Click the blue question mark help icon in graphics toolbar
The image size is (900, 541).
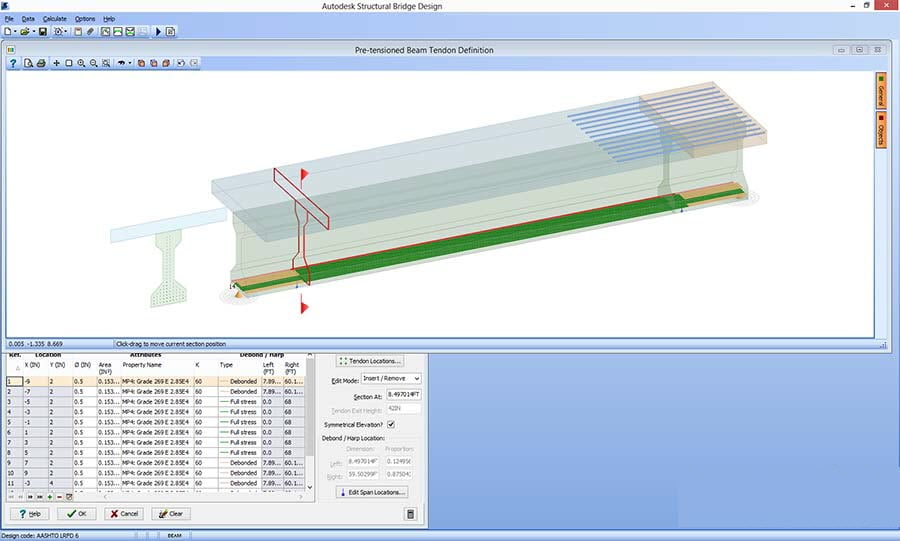[x=13, y=63]
